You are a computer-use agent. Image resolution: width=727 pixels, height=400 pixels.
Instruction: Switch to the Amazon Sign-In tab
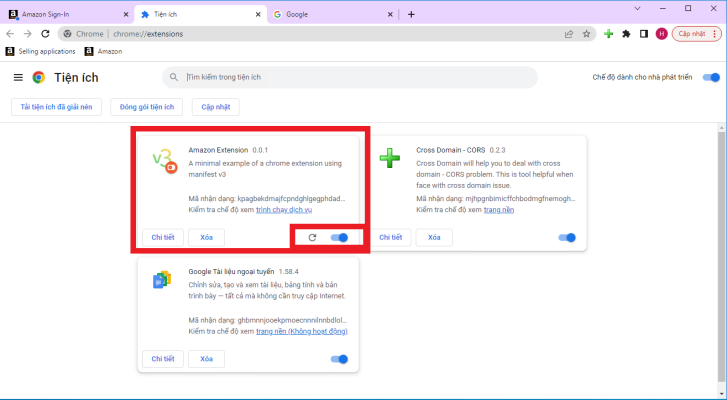(69, 14)
